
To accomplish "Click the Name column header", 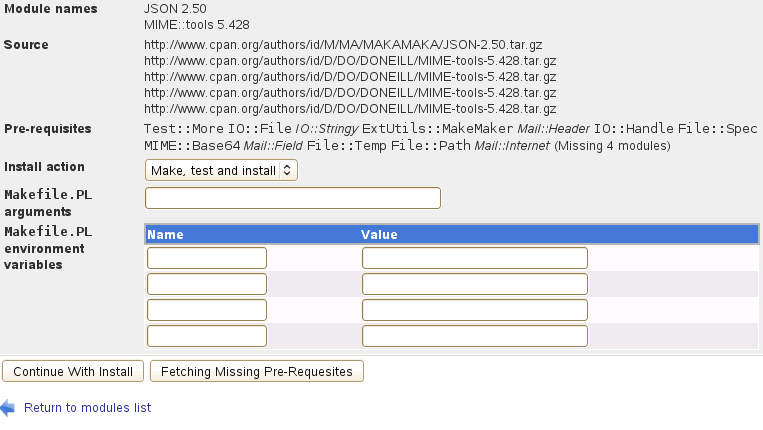I will pyautogui.click(x=165, y=235).
